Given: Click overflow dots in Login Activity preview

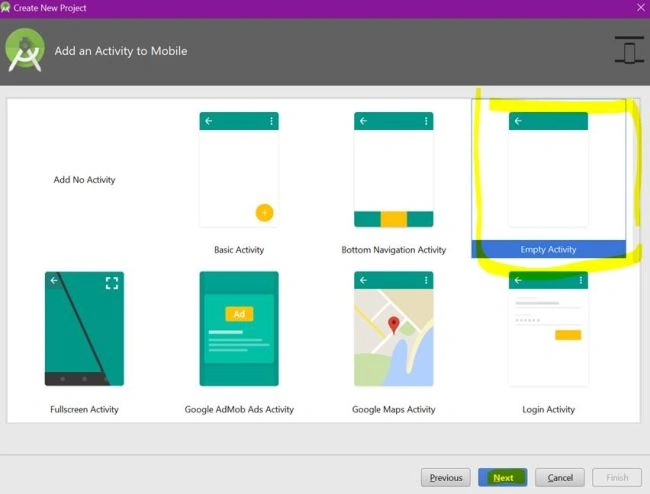Looking at the screenshot, I should pos(580,281).
